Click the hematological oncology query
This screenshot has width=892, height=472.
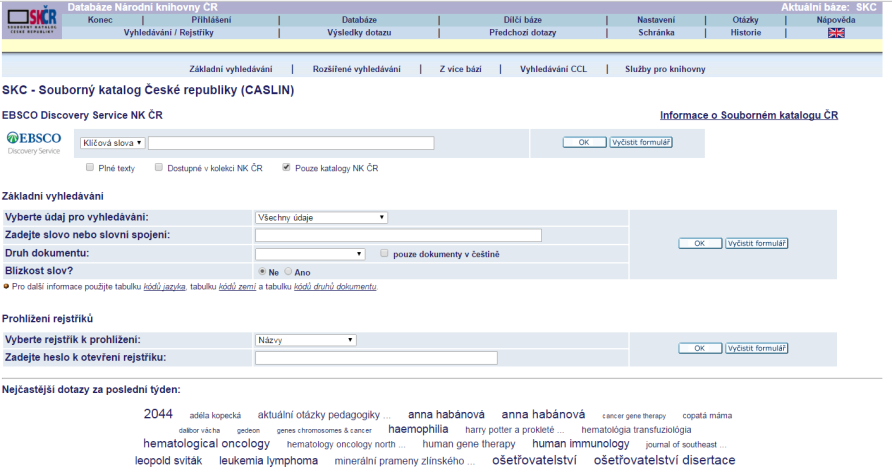click(x=207, y=444)
